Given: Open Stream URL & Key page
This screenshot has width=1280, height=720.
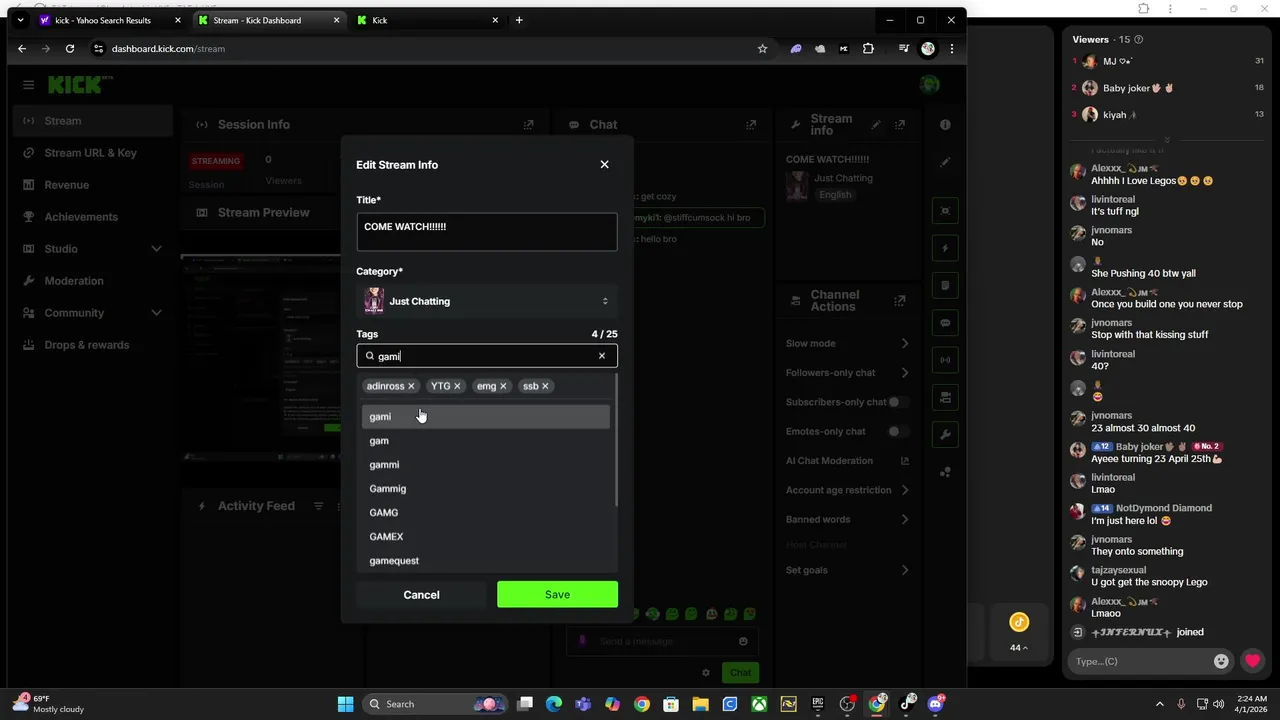Looking at the screenshot, I should click(93, 153).
